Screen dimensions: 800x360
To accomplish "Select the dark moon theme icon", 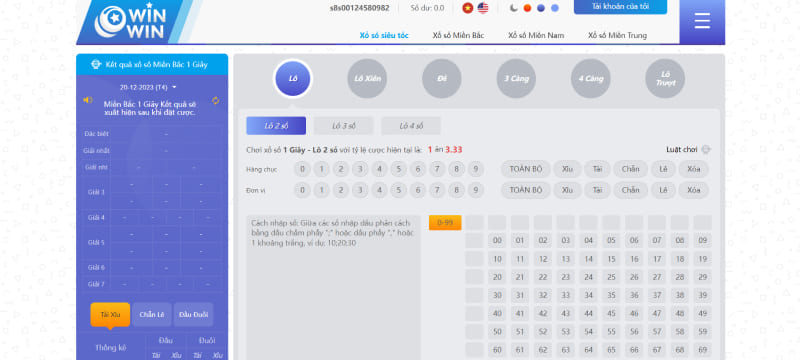I will coord(514,8).
